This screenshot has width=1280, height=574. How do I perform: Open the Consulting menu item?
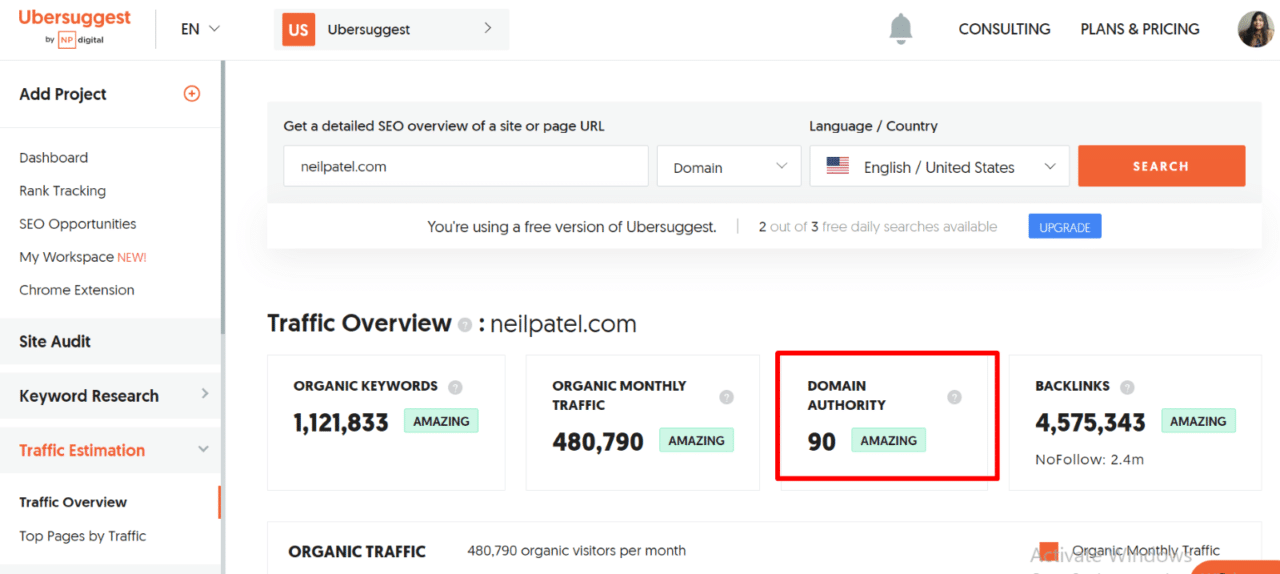tap(1004, 29)
